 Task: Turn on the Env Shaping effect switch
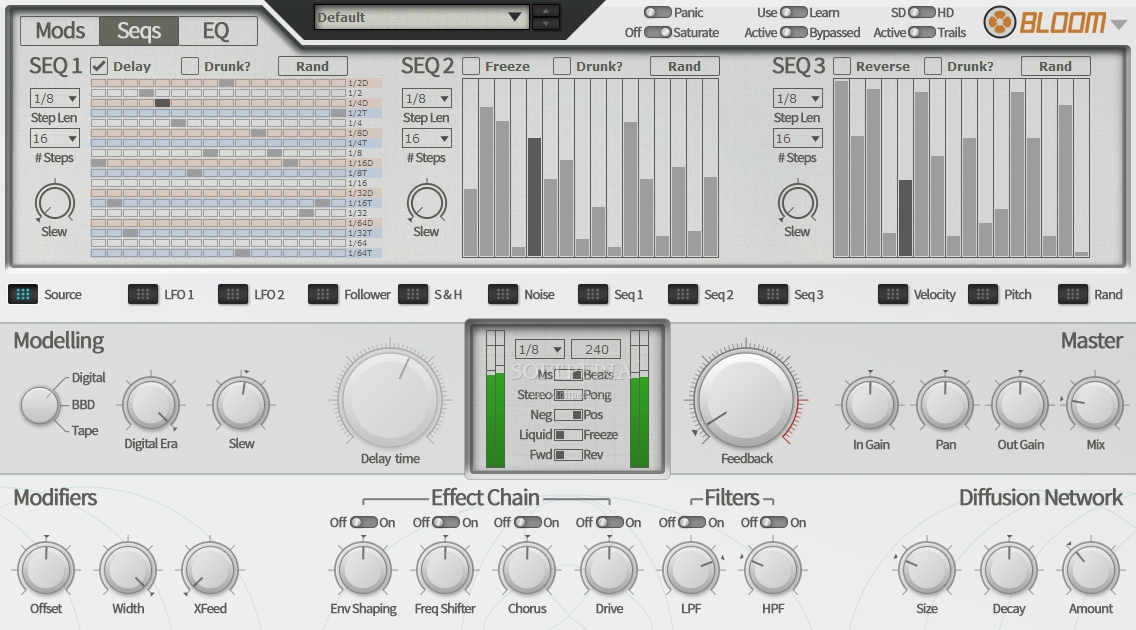coord(364,522)
